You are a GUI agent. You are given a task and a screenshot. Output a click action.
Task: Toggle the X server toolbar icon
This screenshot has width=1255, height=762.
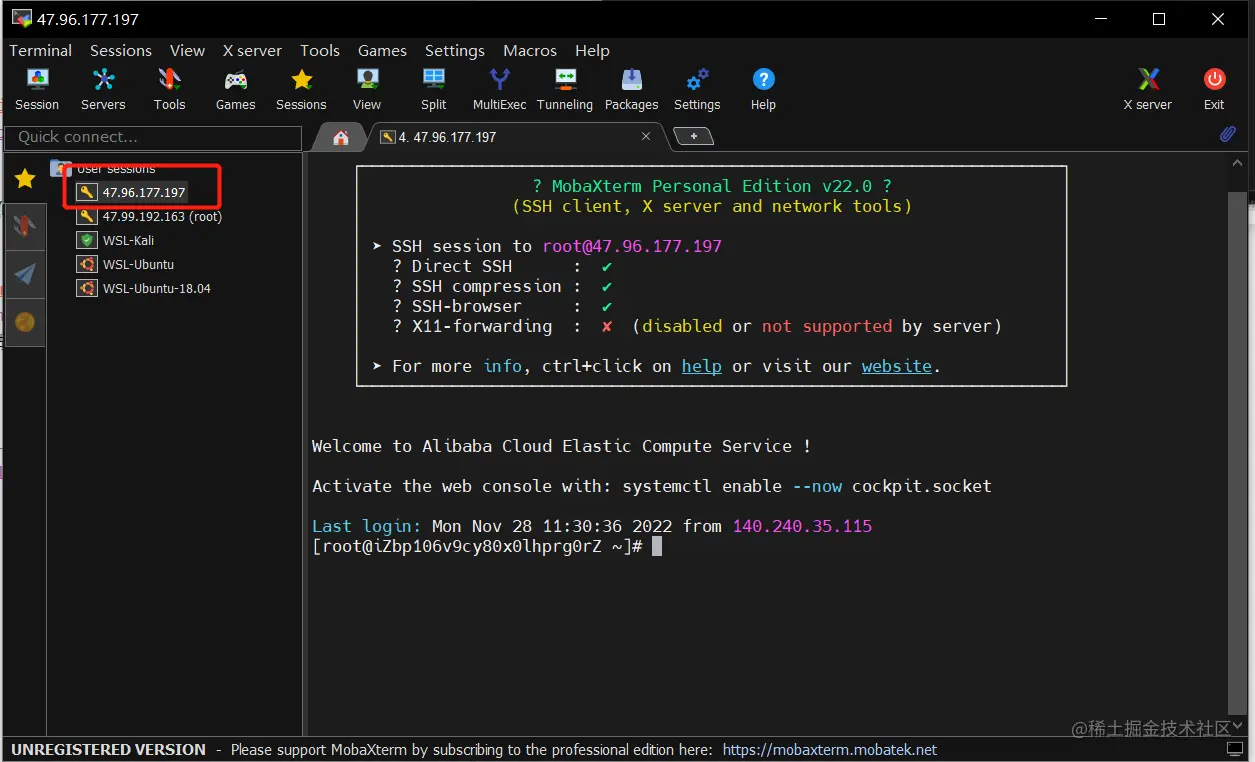(x=1148, y=89)
